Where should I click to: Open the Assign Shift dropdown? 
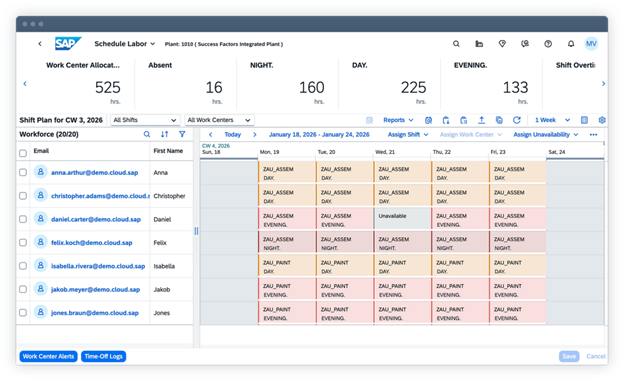408,135
